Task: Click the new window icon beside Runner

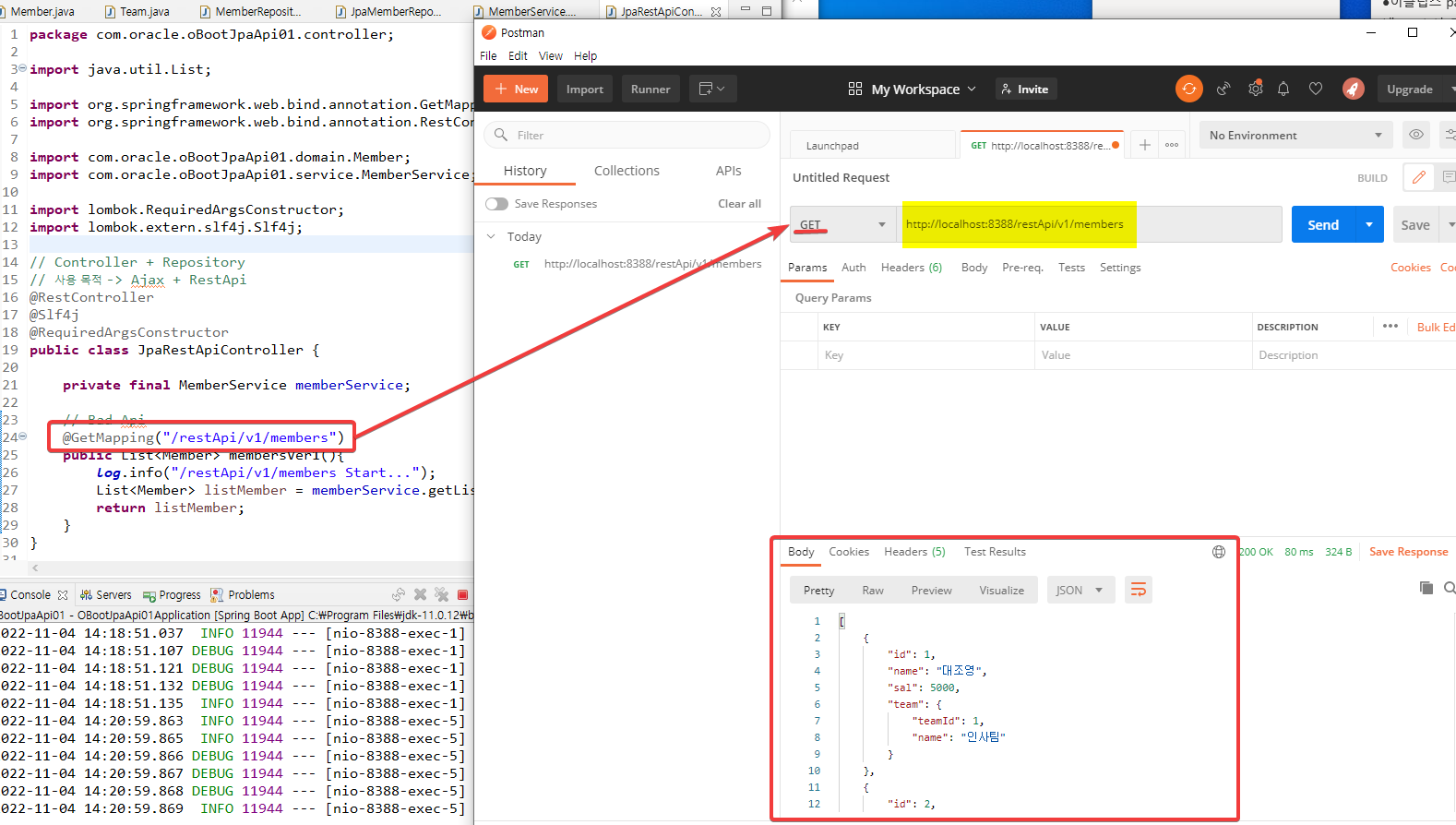Action: 711,89
